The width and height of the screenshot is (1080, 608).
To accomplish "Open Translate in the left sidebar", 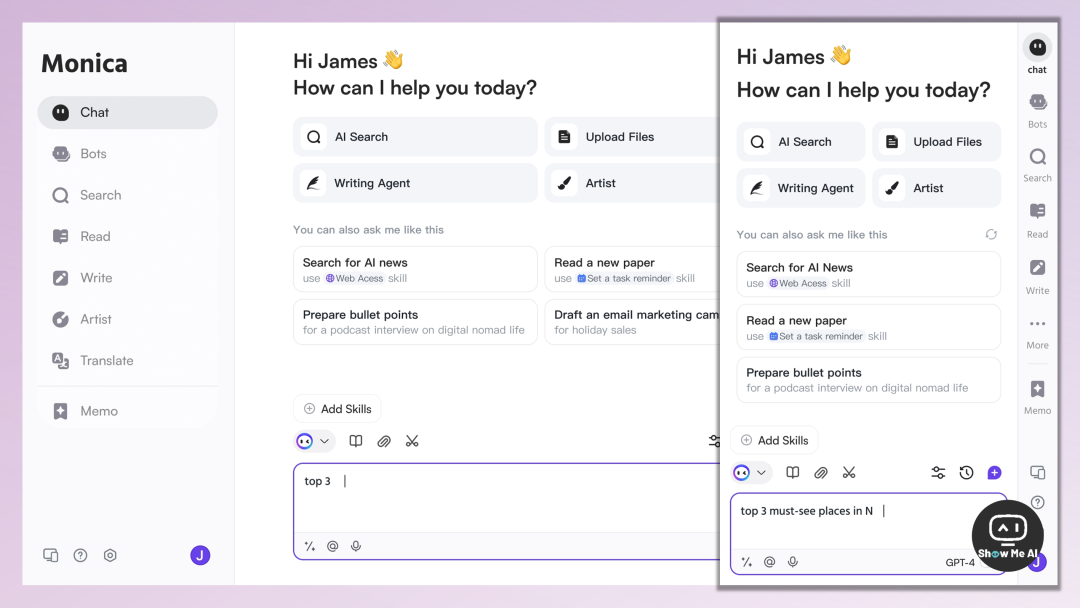I will (127, 360).
